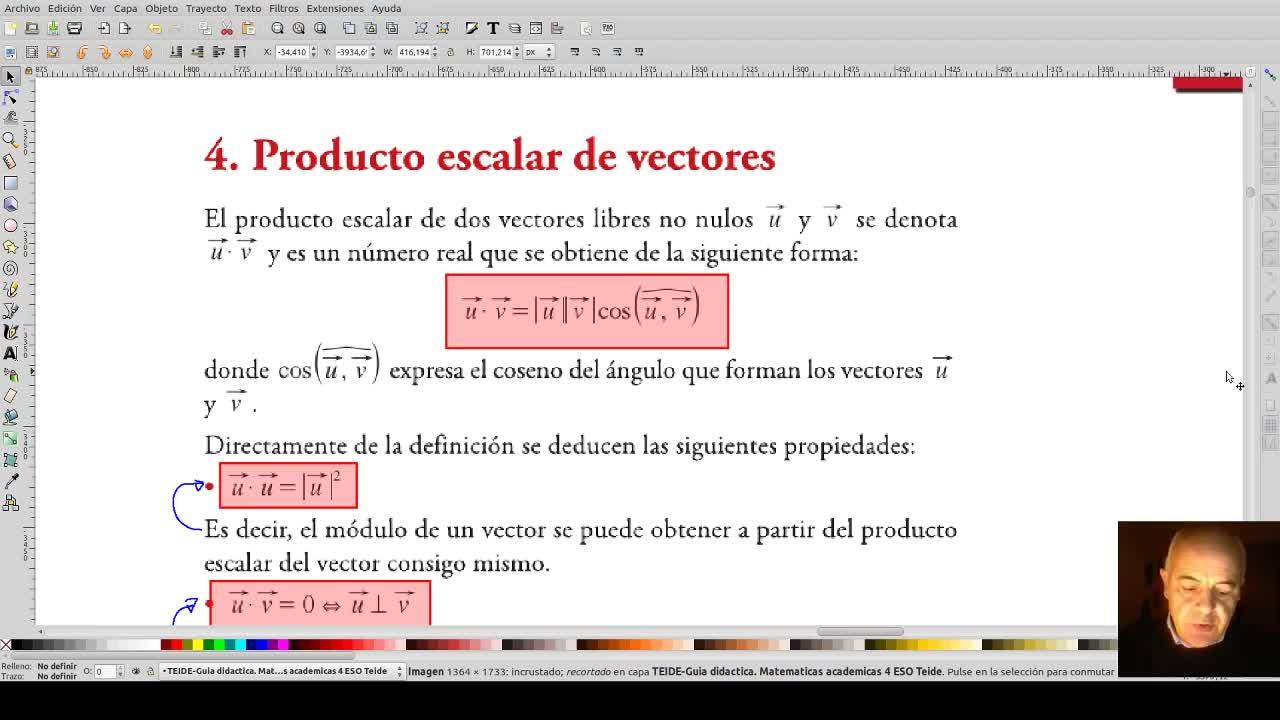Toggle current layer visibility eye

(x=136, y=671)
